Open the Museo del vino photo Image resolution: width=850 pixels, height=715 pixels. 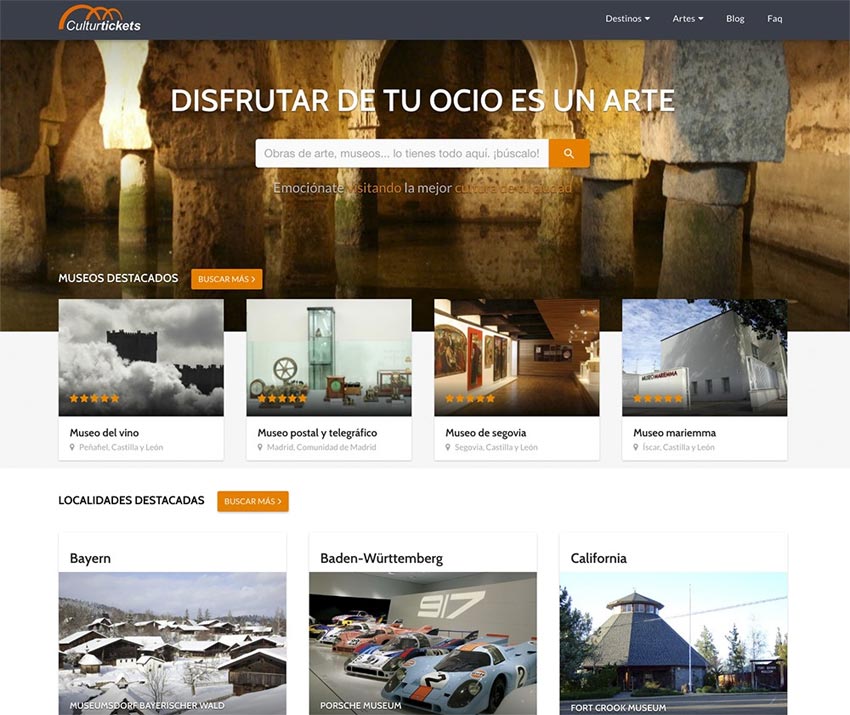pos(141,355)
